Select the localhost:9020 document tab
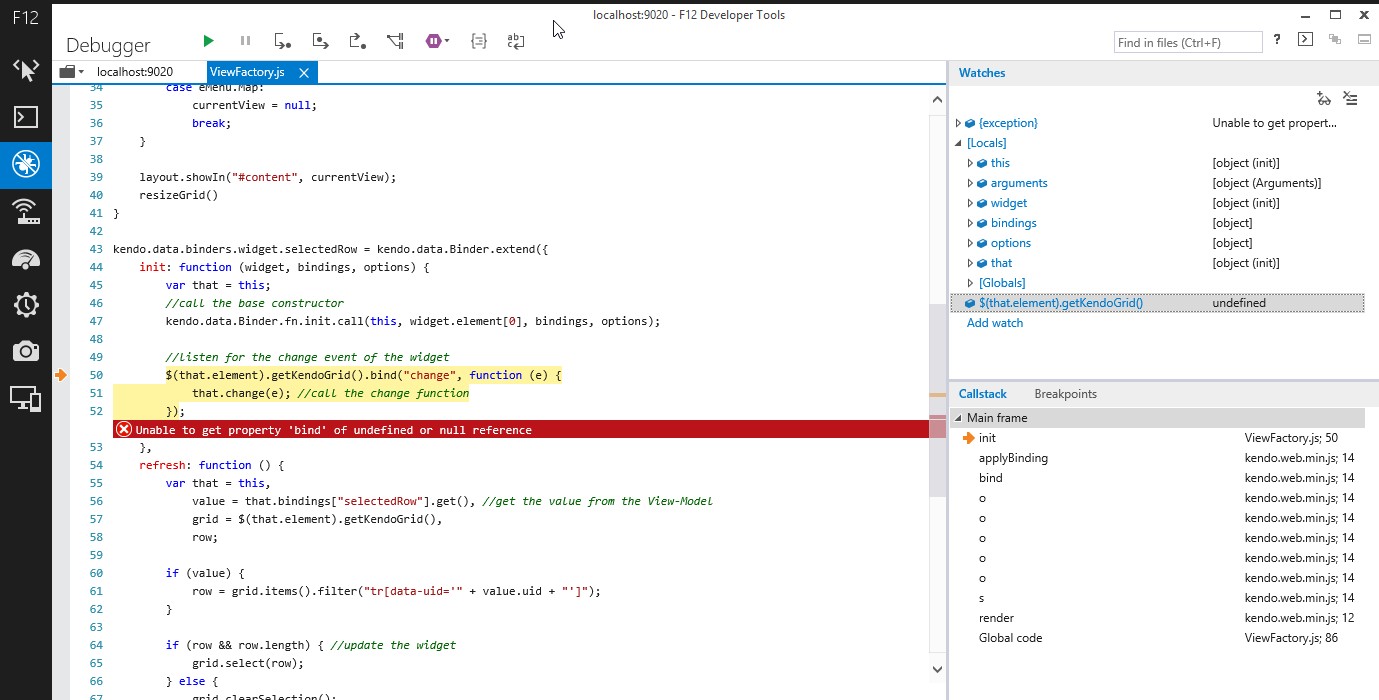The width and height of the screenshot is (1379, 700). [x=135, y=72]
